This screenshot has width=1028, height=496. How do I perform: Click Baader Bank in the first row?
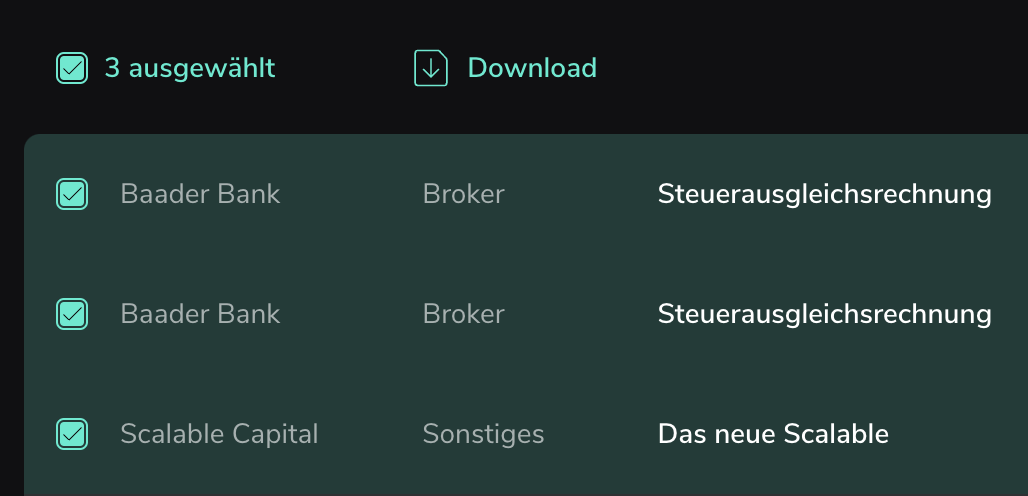200,194
